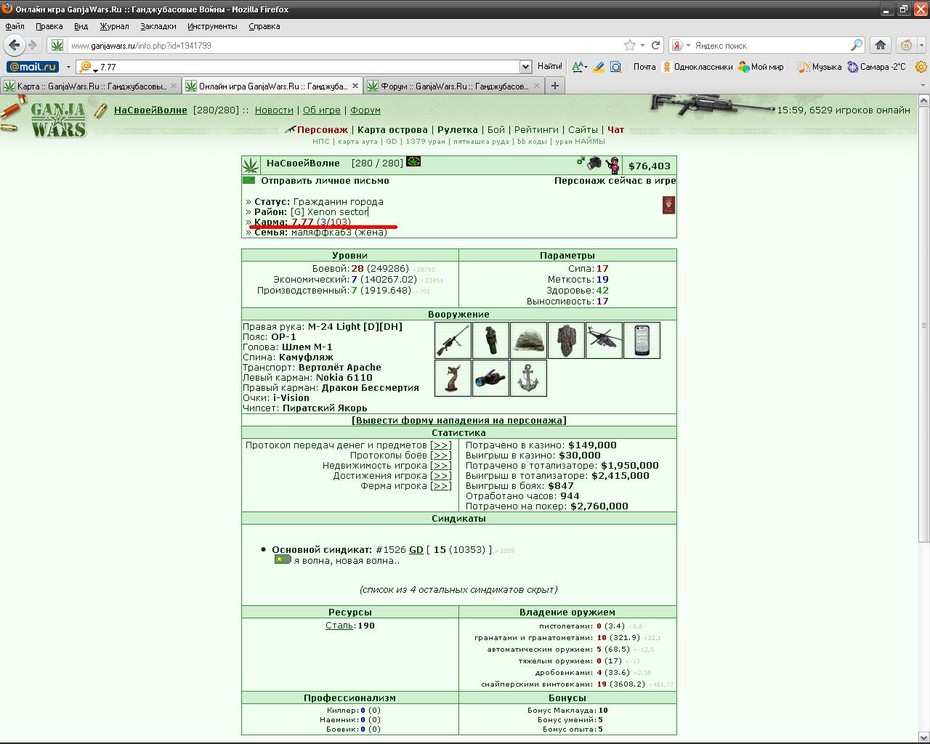Click the M-24 Light sniper rifle item icon
The height and width of the screenshot is (744, 930).
[453, 340]
